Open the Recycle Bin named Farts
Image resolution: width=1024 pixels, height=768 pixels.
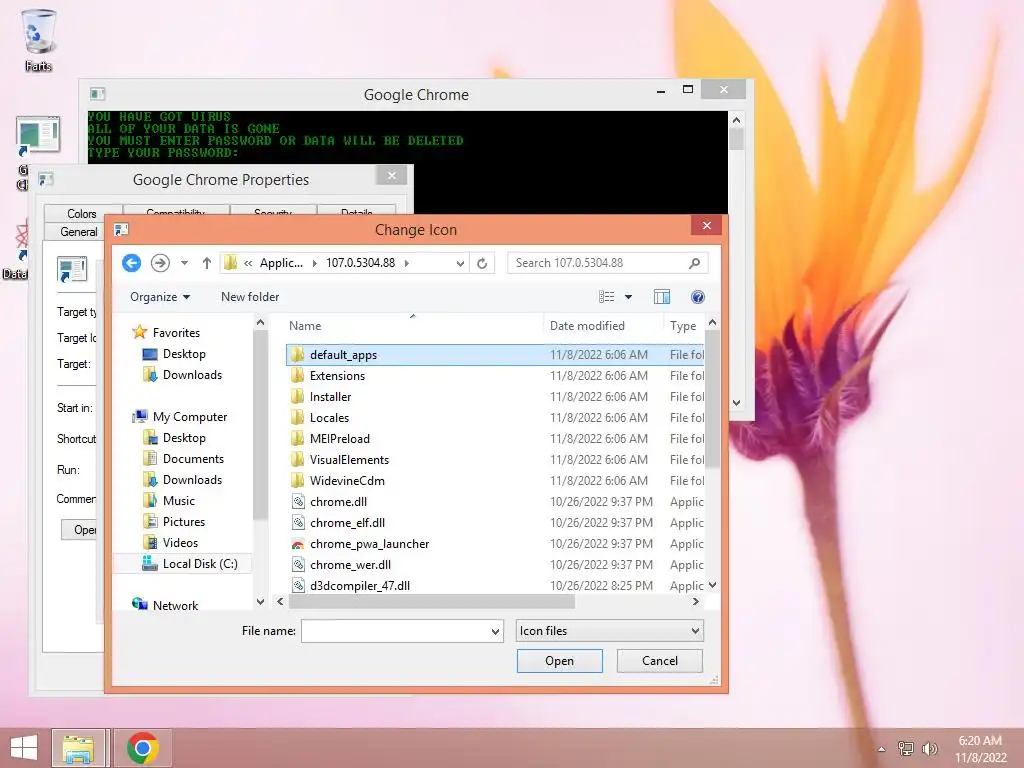point(38,40)
